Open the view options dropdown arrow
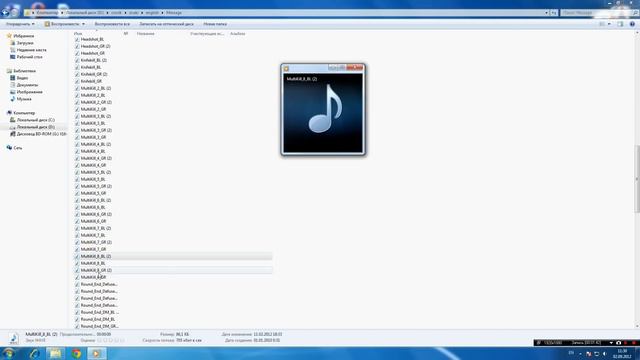640x360 pixels. [x=609, y=24]
